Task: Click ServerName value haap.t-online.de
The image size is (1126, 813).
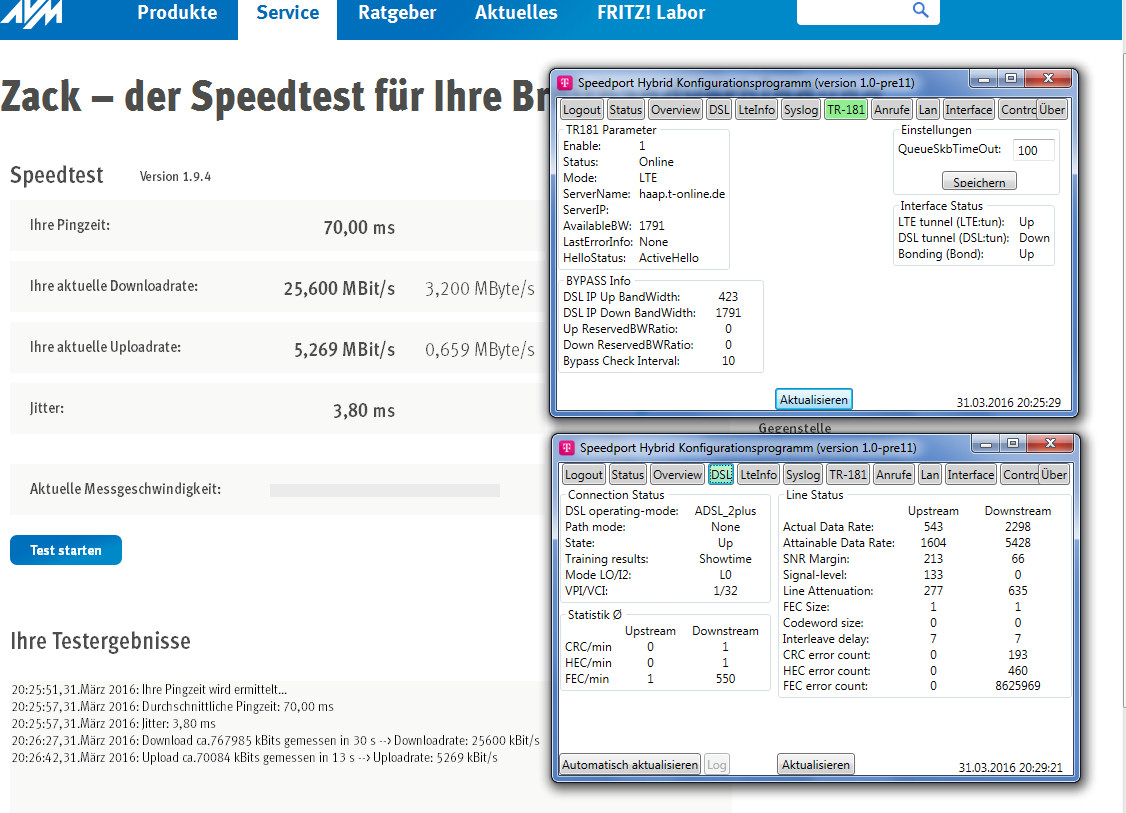Action: click(x=682, y=194)
